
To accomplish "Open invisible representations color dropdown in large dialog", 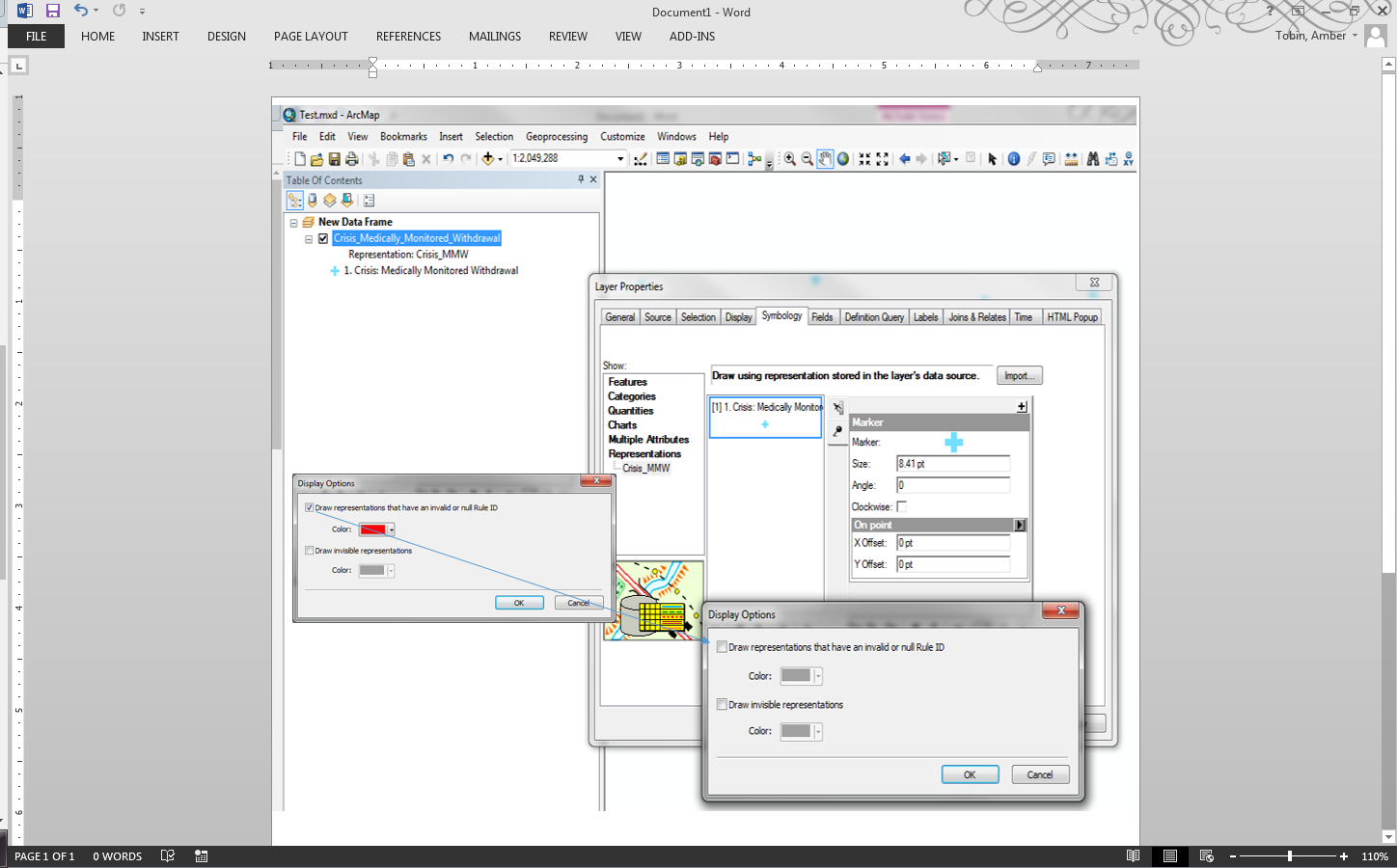I will [818, 731].
